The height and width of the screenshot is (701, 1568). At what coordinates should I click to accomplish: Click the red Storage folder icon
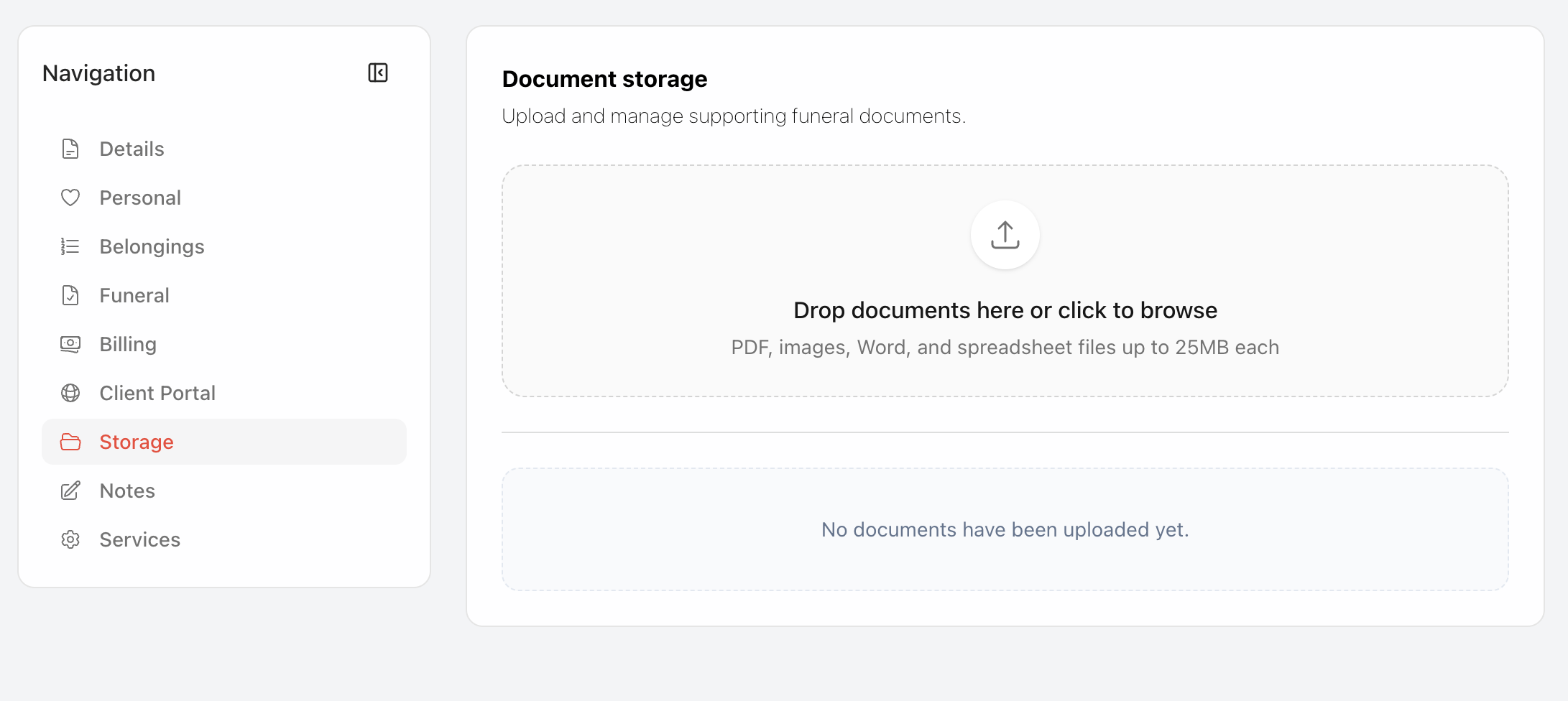[70, 442]
